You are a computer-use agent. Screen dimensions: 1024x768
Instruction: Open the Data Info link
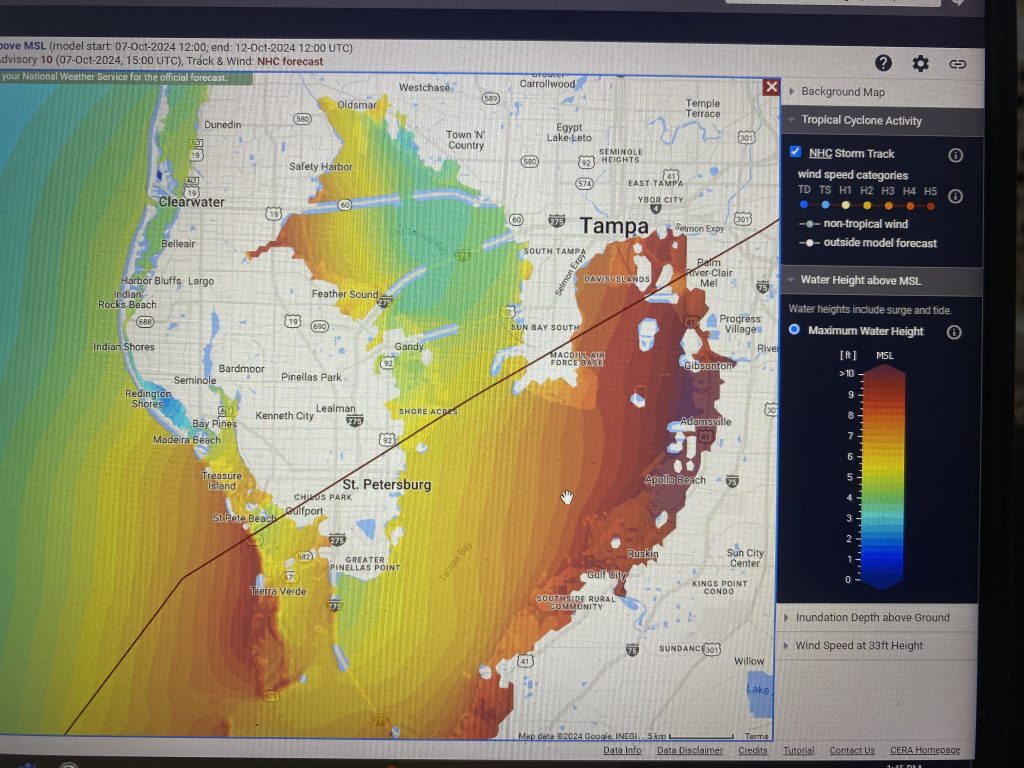click(622, 750)
